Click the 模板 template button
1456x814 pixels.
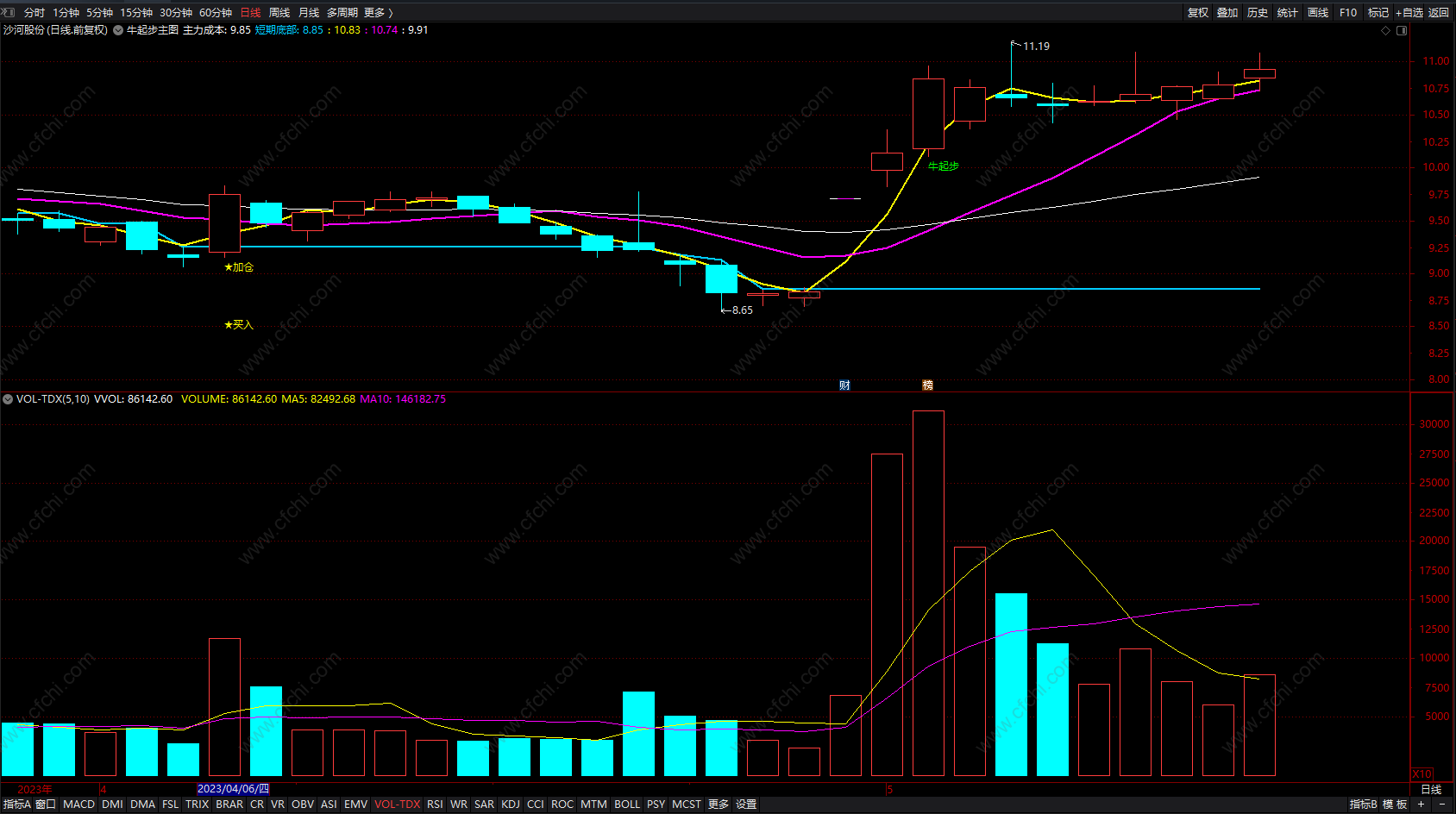click(1395, 805)
